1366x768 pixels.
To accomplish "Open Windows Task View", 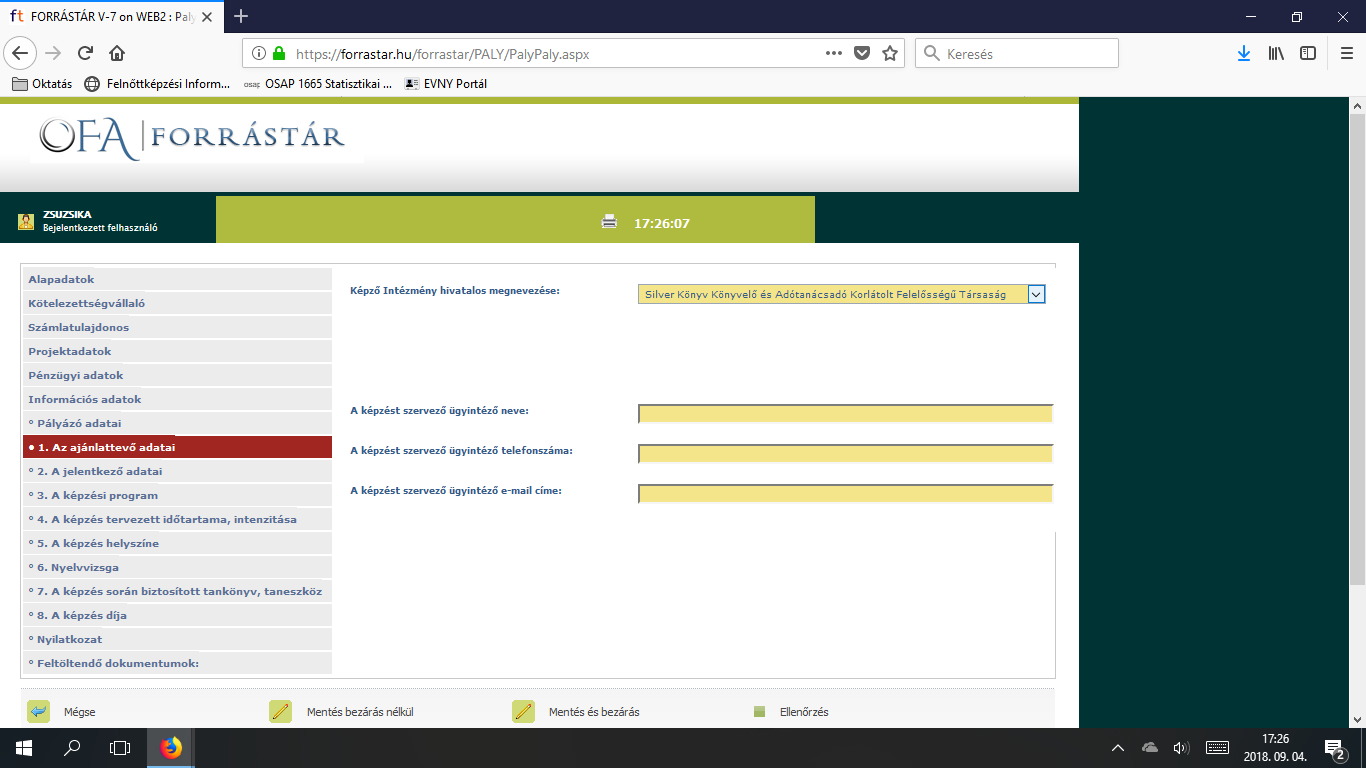I will click(x=120, y=747).
